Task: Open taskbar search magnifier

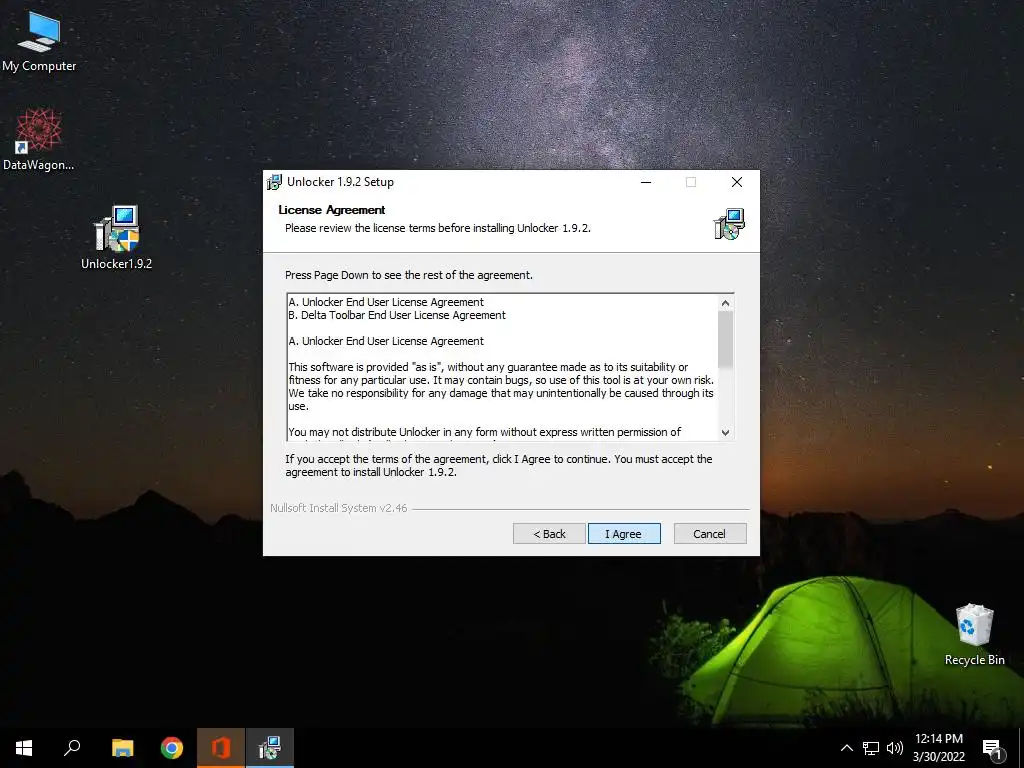Action: (x=72, y=748)
